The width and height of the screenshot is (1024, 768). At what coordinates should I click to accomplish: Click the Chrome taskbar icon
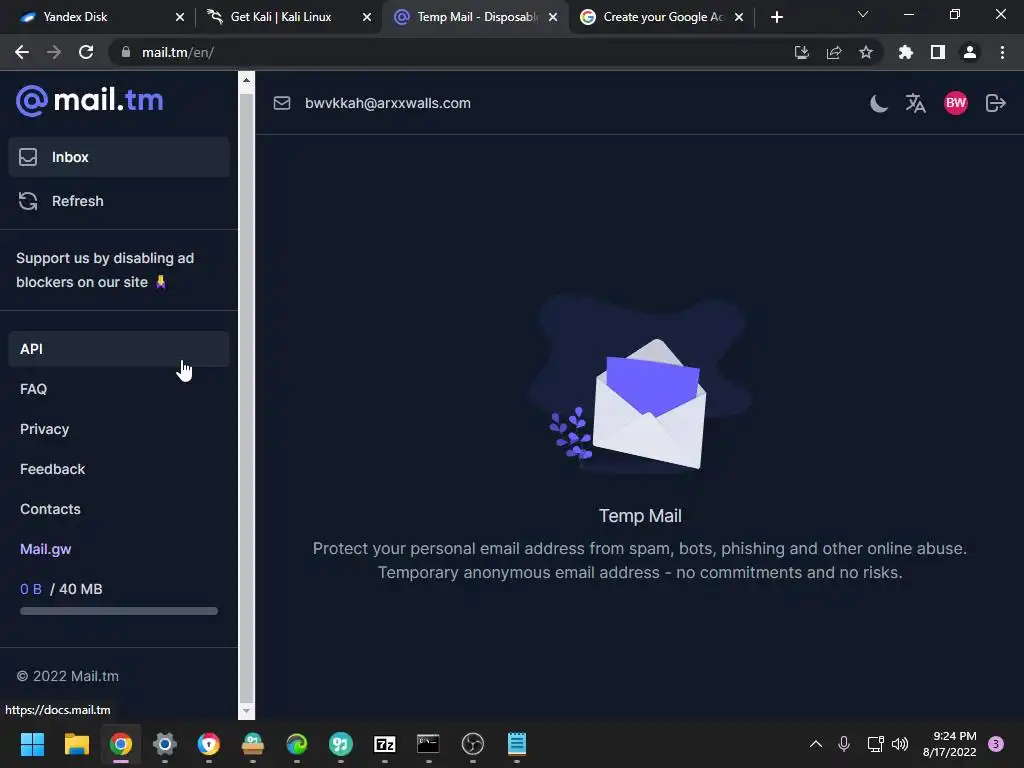(121, 744)
